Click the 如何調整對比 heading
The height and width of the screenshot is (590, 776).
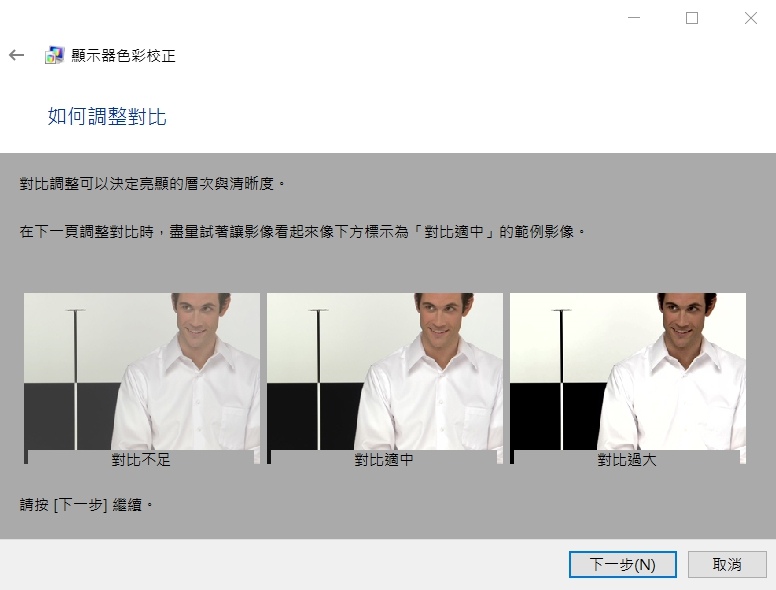click(x=107, y=117)
